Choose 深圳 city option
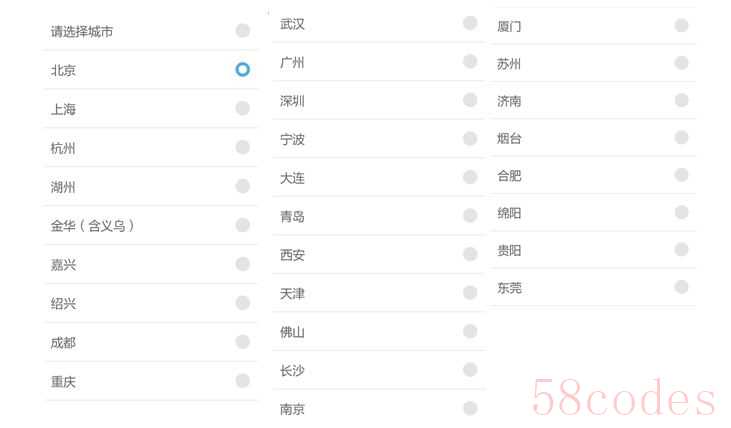The height and width of the screenshot is (428, 731). pyautogui.click(x=470, y=100)
